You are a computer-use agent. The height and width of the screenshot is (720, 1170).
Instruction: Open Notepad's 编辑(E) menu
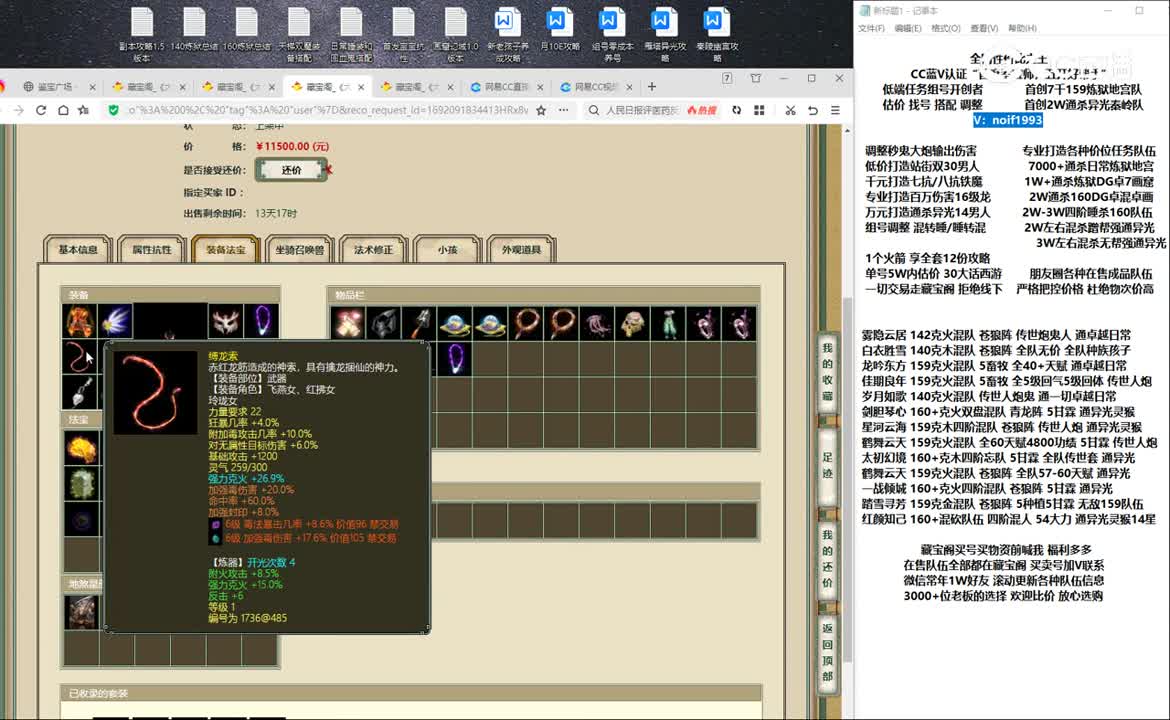(907, 28)
